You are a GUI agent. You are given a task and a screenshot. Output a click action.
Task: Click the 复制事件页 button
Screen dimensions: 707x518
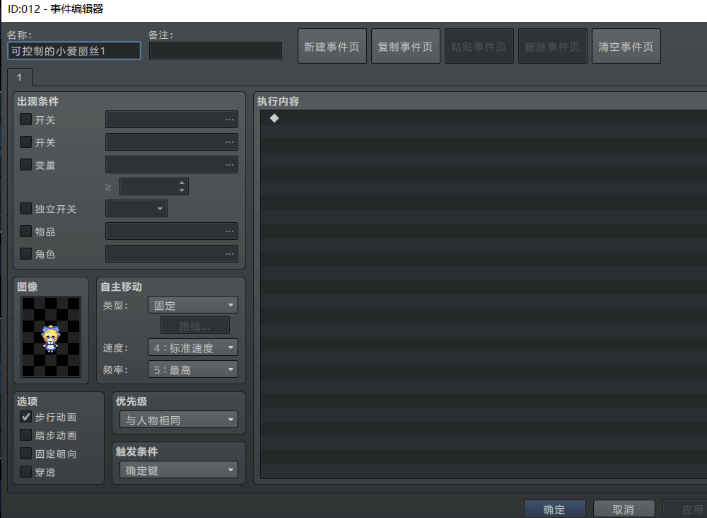(x=404, y=47)
